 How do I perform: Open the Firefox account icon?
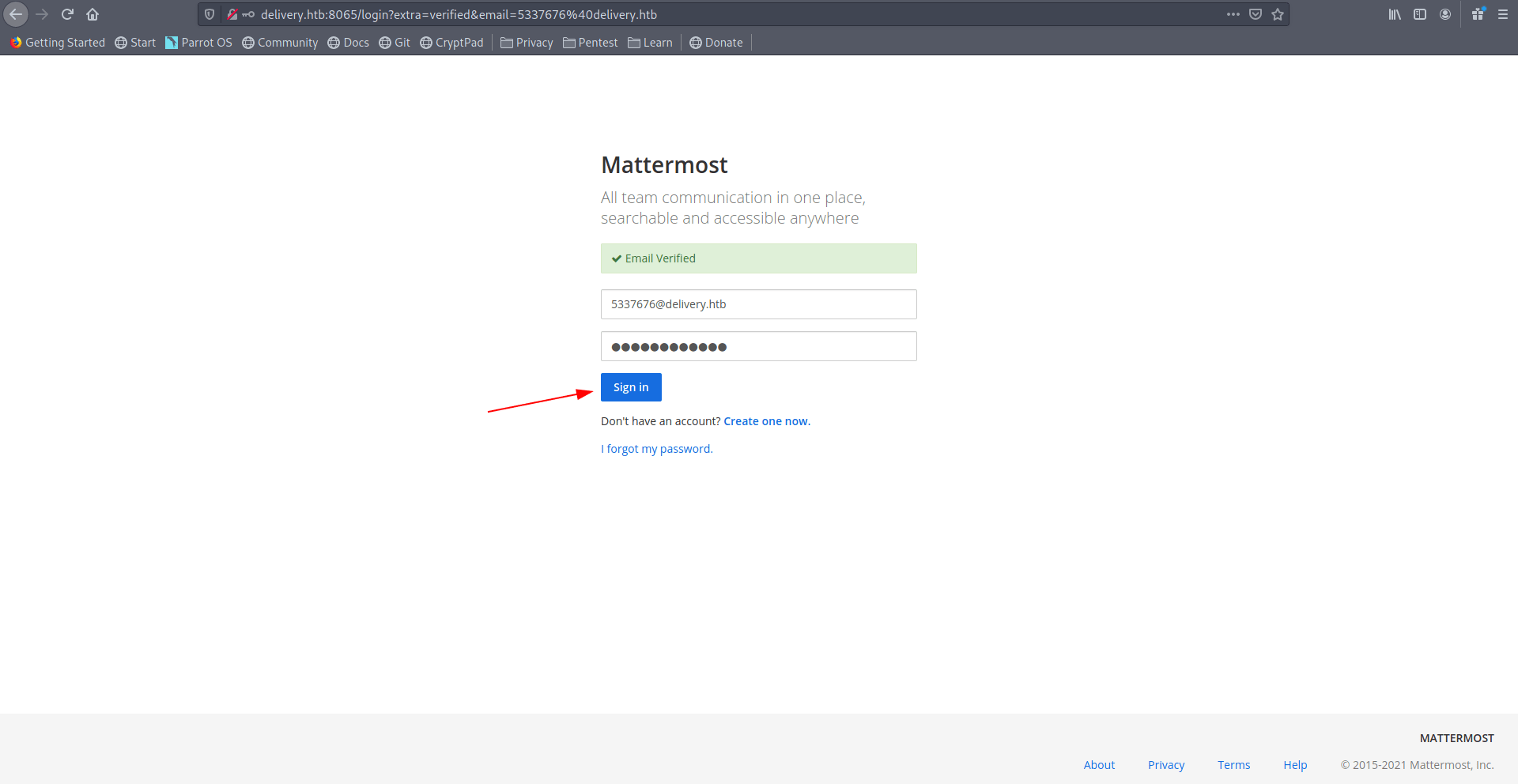(x=1445, y=14)
